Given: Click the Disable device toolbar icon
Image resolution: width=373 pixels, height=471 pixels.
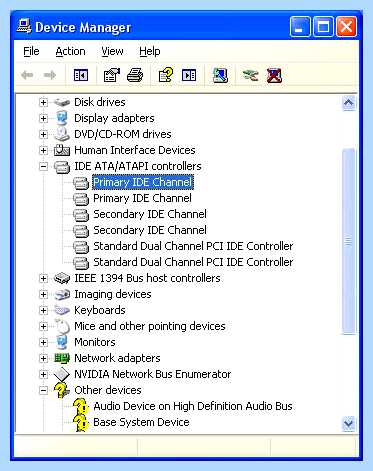Looking at the screenshot, I should (x=251, y=75).
